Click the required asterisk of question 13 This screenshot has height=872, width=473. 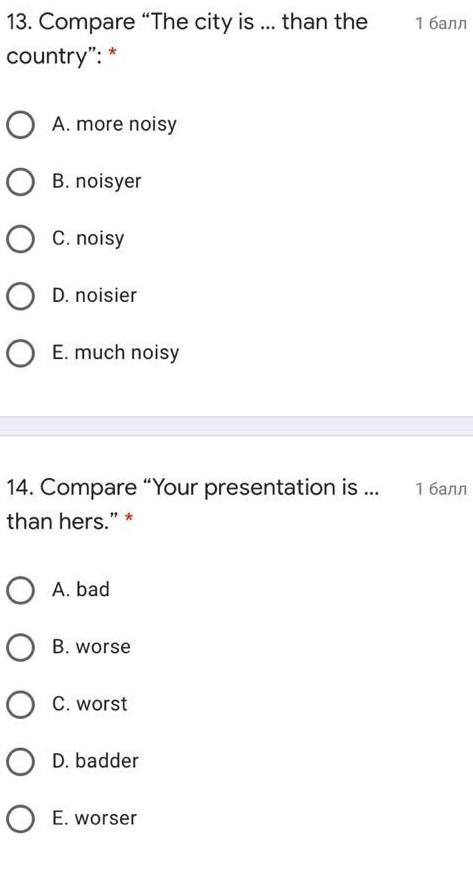(x=113, y=54)
